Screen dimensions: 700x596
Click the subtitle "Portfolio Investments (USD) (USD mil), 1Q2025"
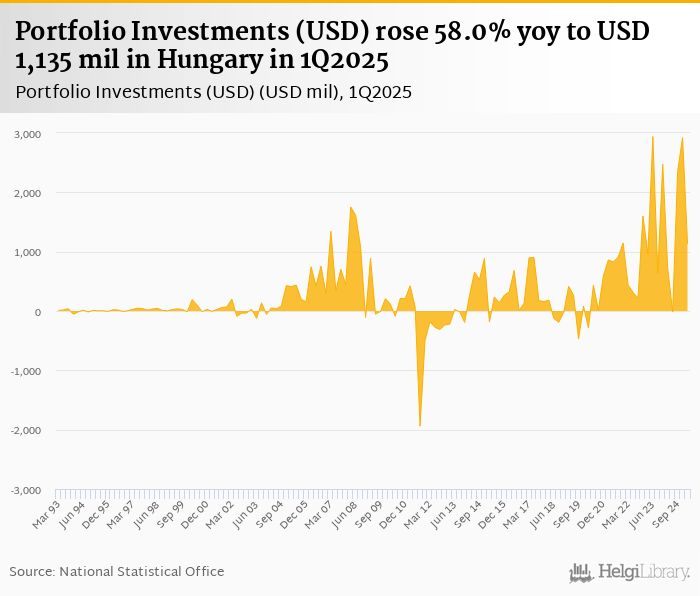pyautogui.click(x=214, y=92)
